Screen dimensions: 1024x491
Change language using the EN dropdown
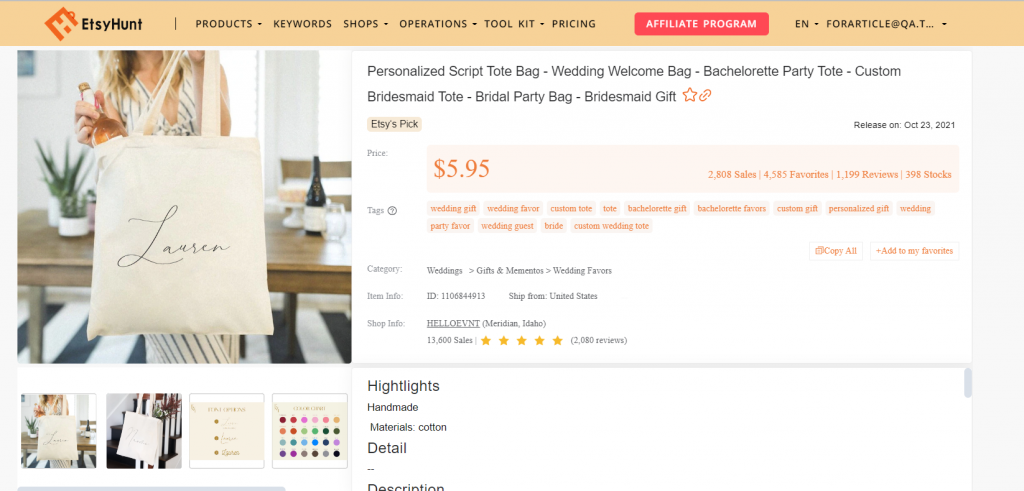(806, 24)
